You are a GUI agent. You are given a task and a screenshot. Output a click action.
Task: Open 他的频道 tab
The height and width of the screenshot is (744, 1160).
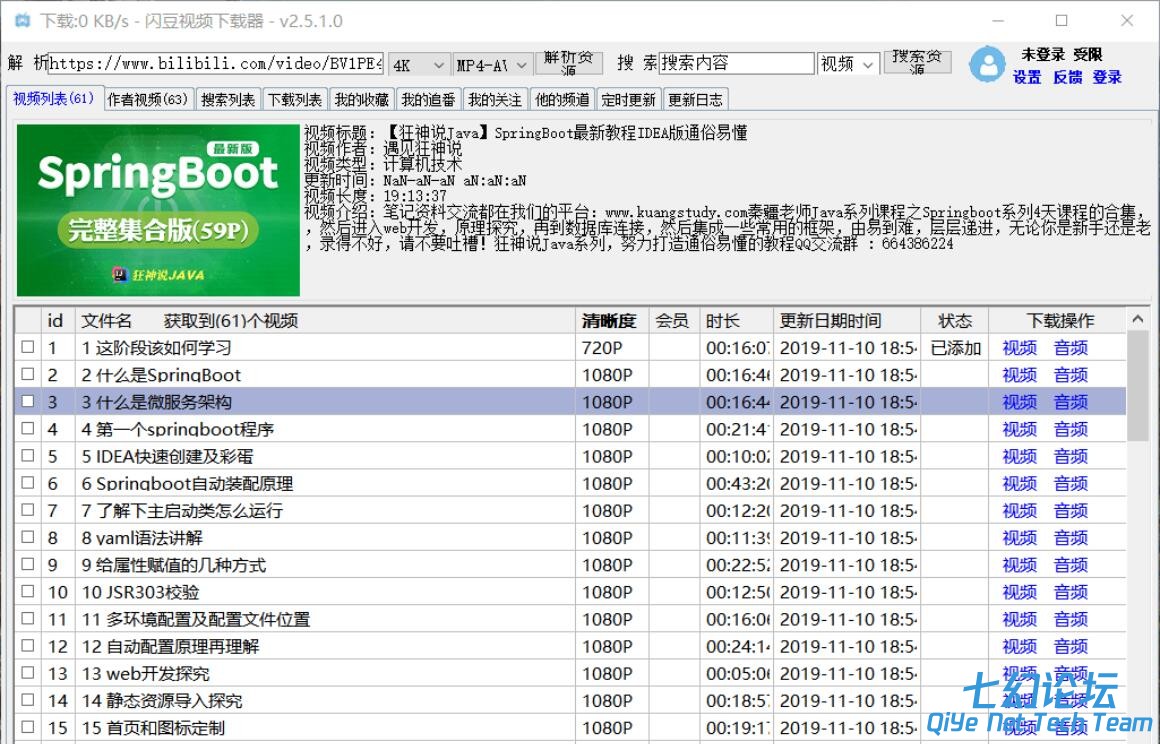pyautogui.click(x=562, y=99)
